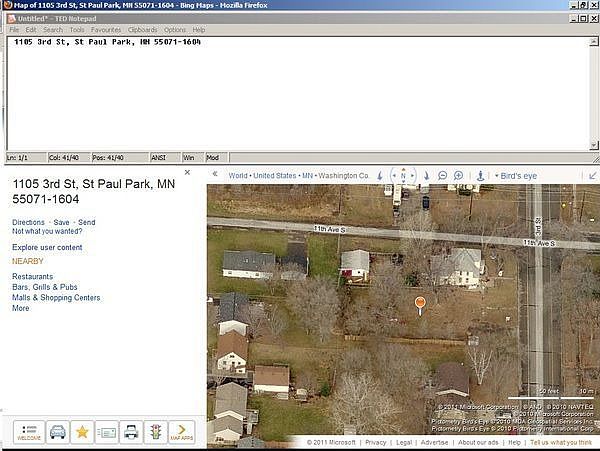The width and height of the screenshot is (600, 451).
Task: Click 'Col: 41/40' status field
Action: [x=69, y=158]
